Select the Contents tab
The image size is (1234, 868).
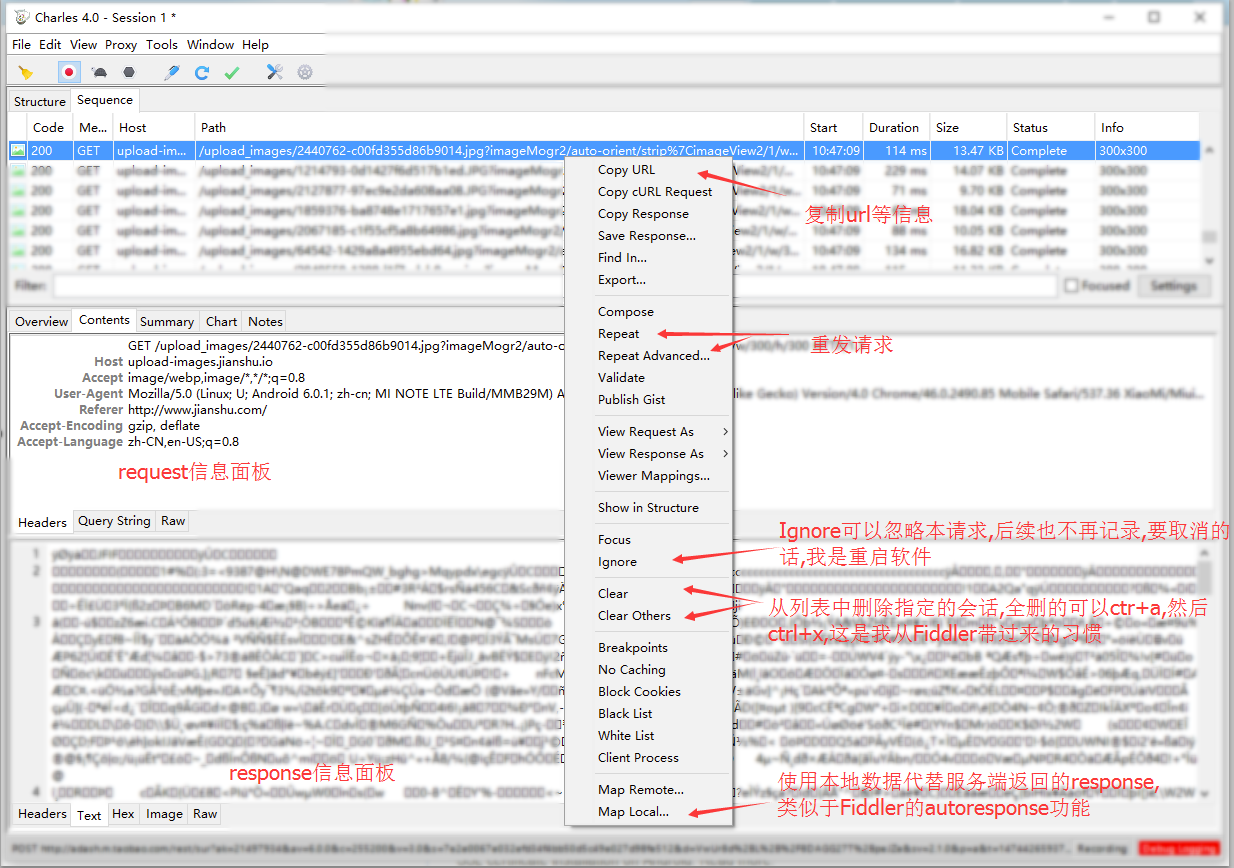(x=105, y=320)
